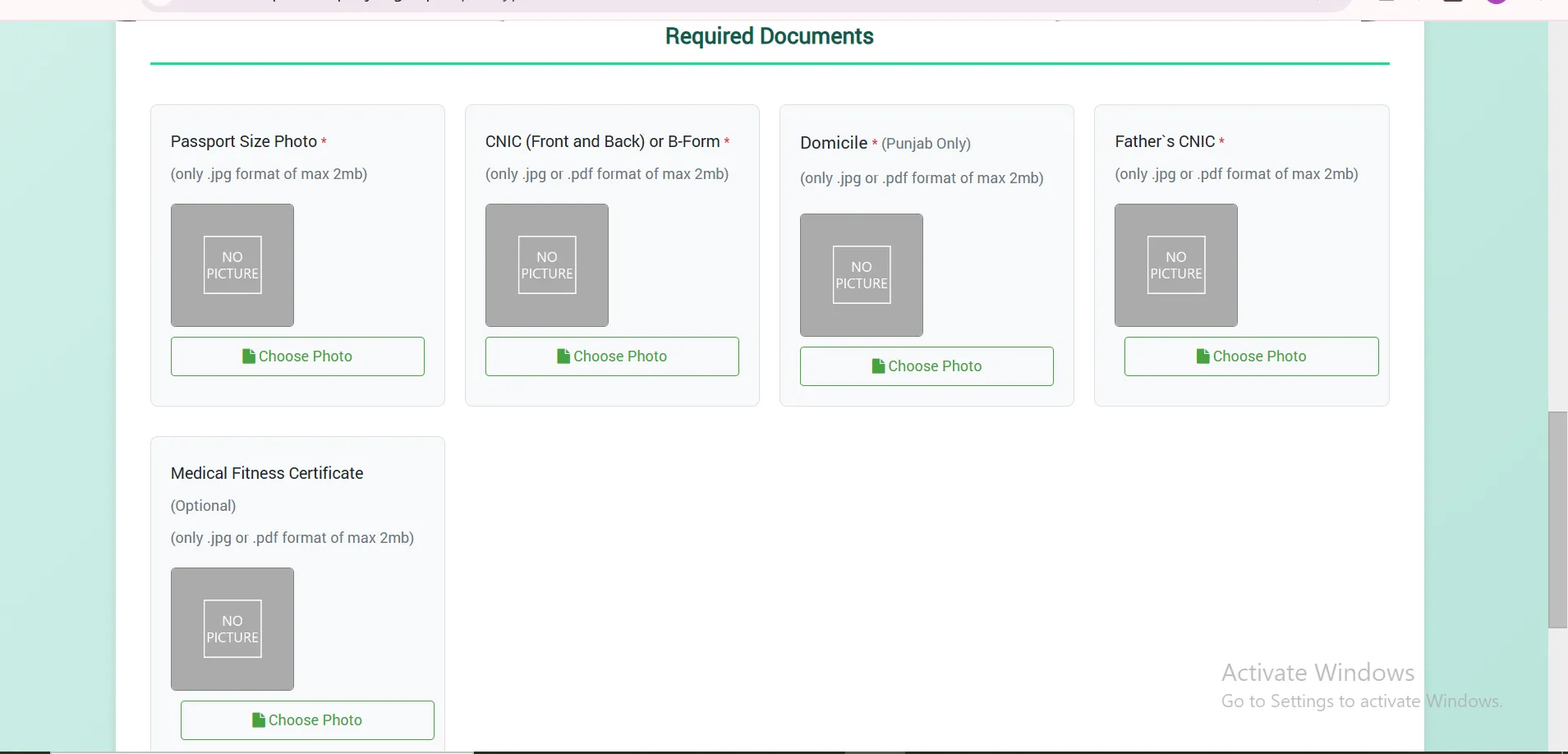
Task: Select the Medical Fitness Certificate placeholder image
Action: pyautogui.click(x=232, y=629)
